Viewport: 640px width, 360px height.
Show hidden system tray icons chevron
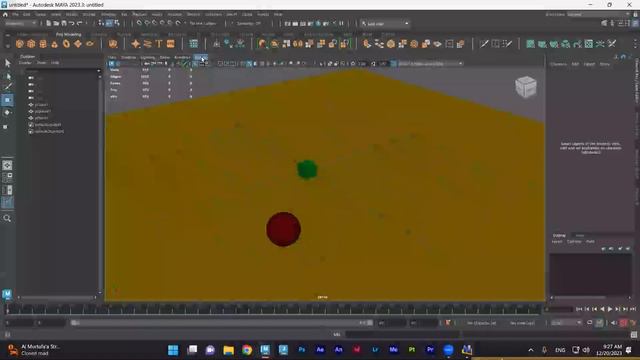(x=531, y=350)
